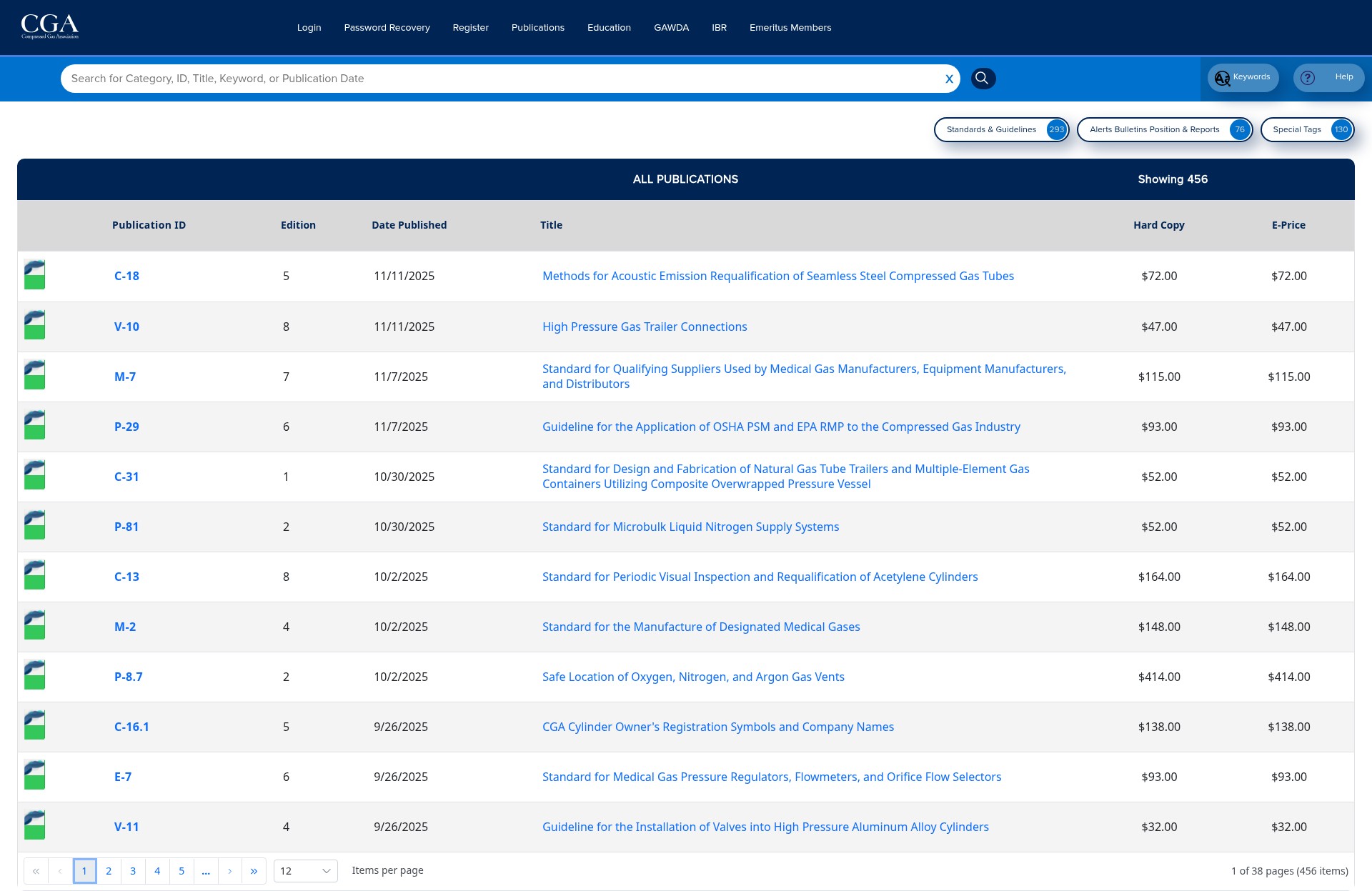Go to the next page arrow
1372x891 pixels.
click(229, 871)
